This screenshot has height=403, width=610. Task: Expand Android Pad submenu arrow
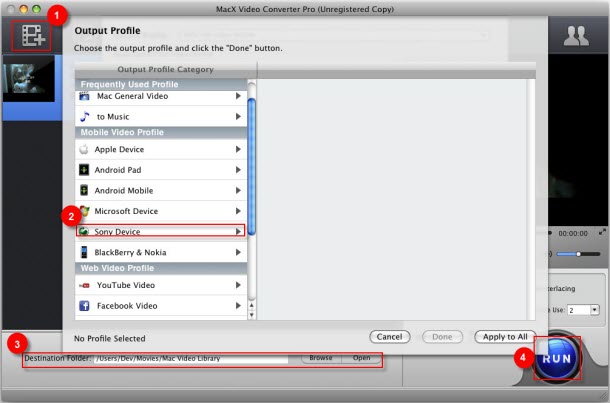tap(238, 170)
